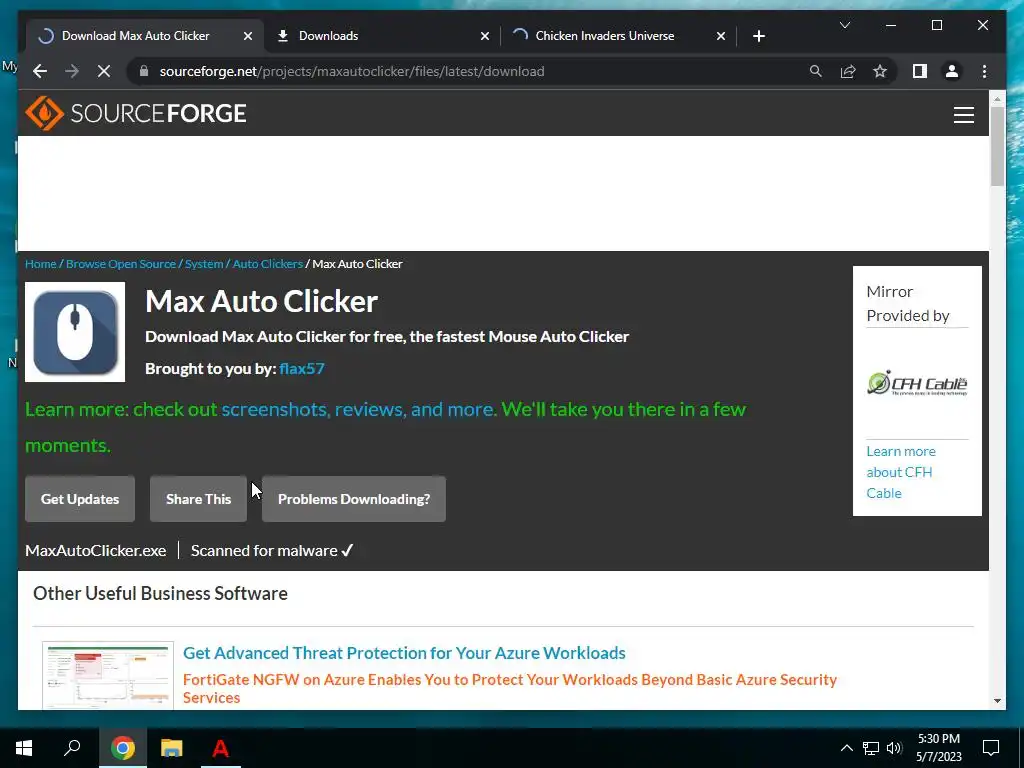The width and height of the screenshot is (1024, 768).
Task: Click the FortiGate ad thumbnail
Action: pyautogui.click(x=108, y=675)
